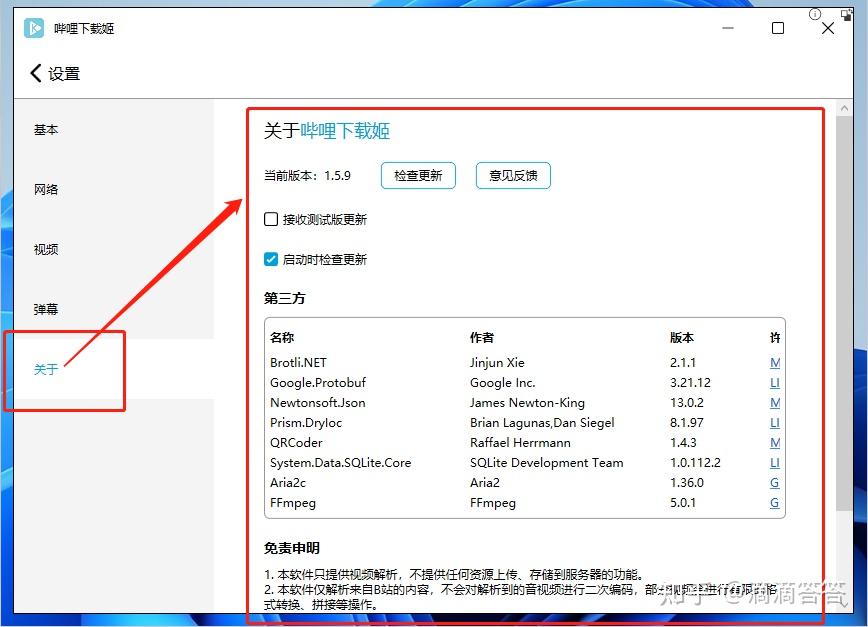Click the Aria2c name cell
This screenshot has width=868, height=627.
(x=288, y=483)
